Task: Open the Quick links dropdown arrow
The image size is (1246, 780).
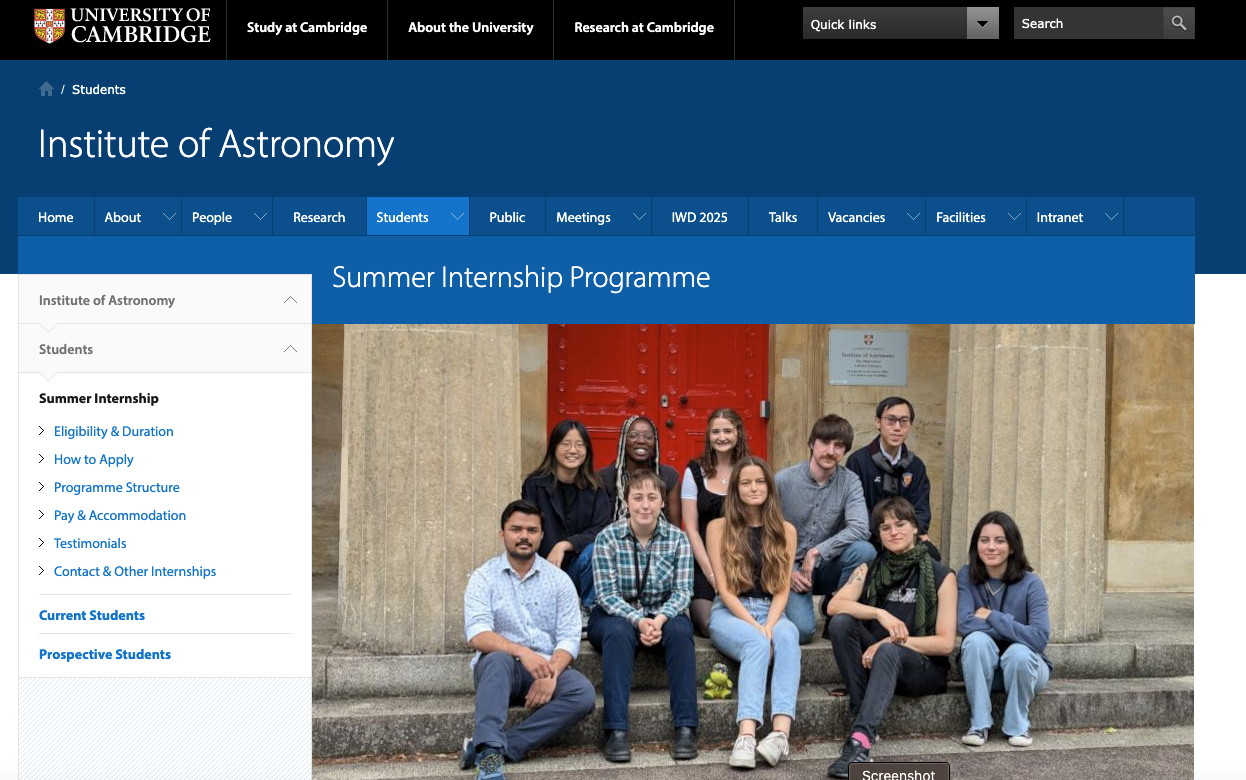Action: (983, 24)
